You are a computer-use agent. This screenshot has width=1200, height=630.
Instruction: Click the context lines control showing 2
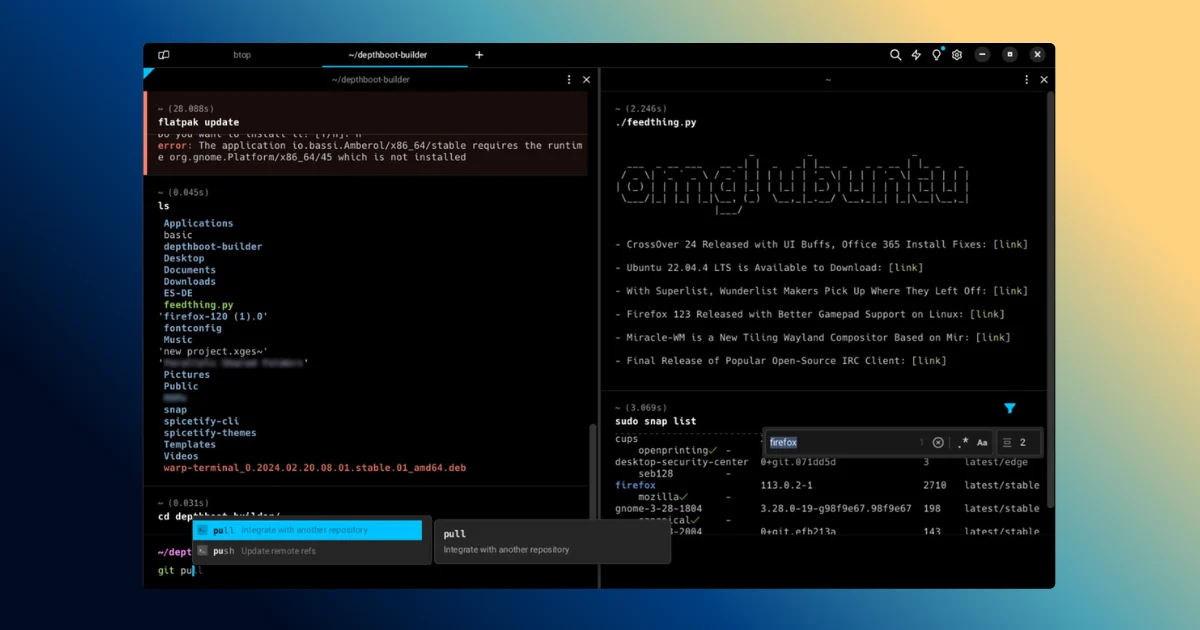coord(1018,442)
